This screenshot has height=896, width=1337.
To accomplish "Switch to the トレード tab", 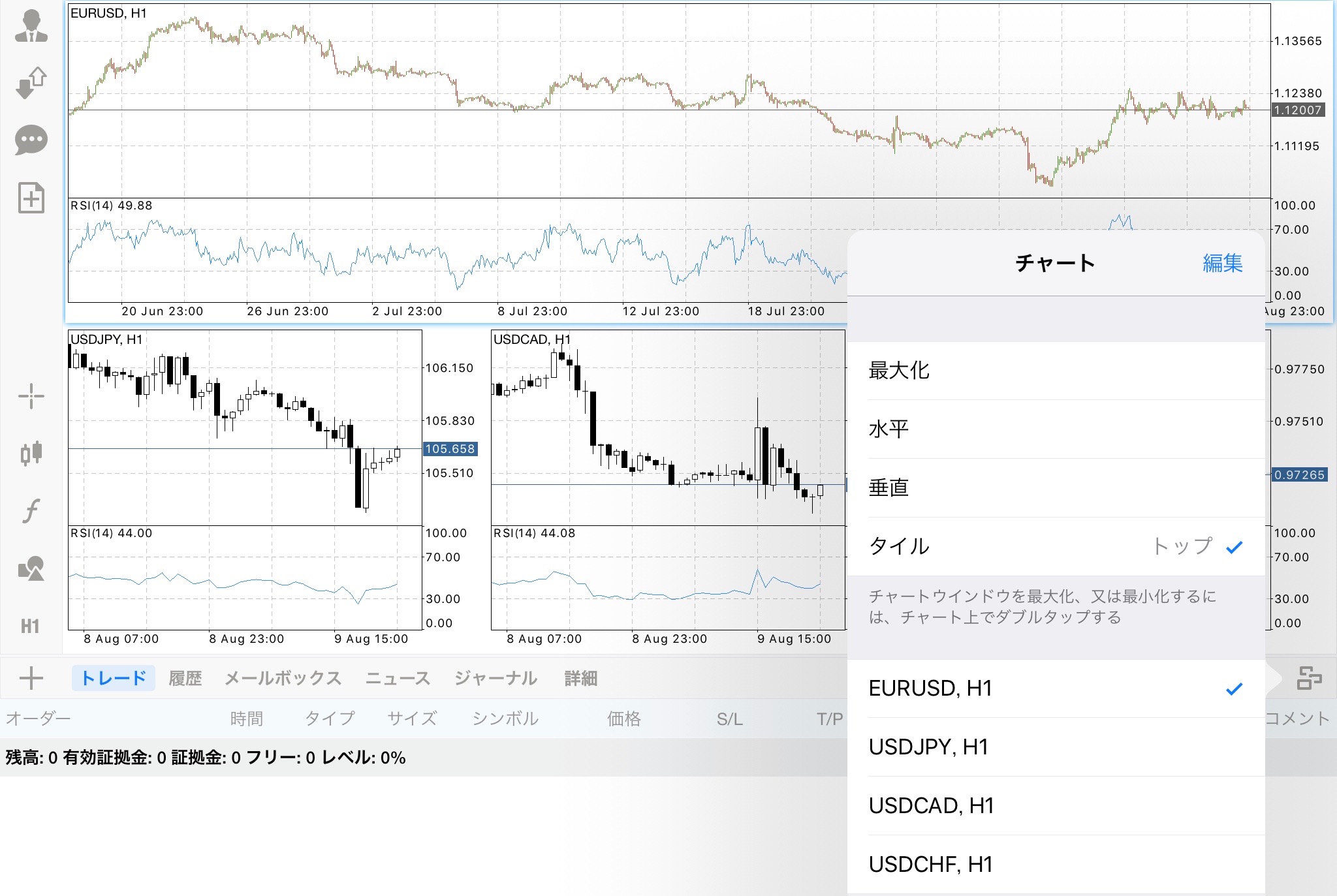I will 114,679.
